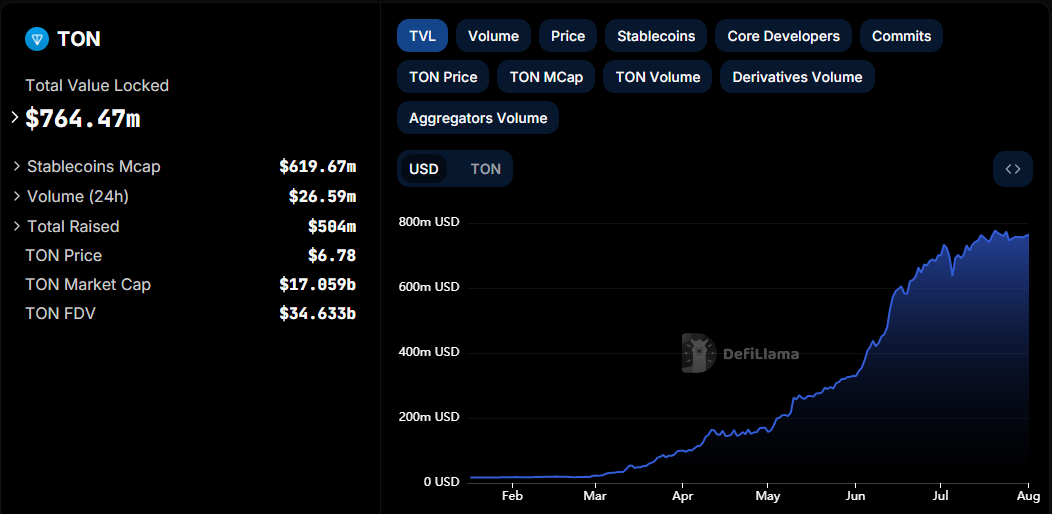This screenshot has width=1052, height=514.
Task: Click the TON Price chip
Action: (443, 76)
